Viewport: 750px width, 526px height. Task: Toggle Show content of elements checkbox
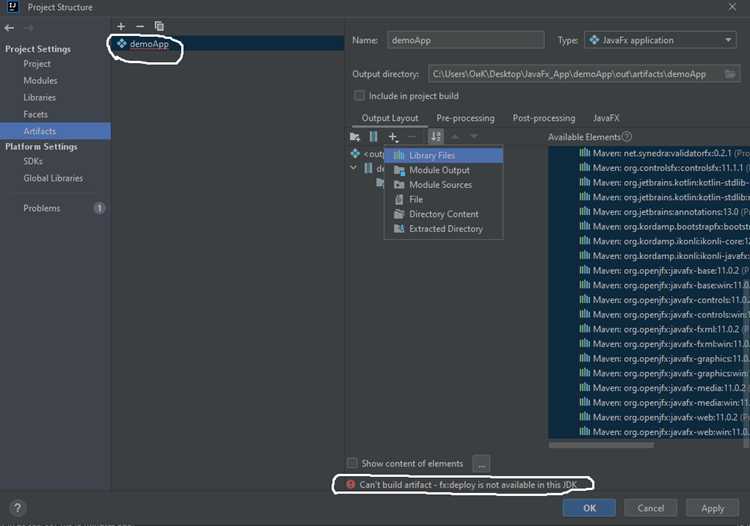click(x=352, y=463)
